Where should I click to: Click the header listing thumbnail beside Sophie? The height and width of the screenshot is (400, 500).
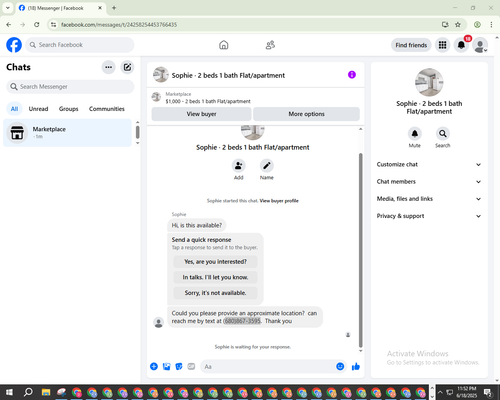pos(161,75)
